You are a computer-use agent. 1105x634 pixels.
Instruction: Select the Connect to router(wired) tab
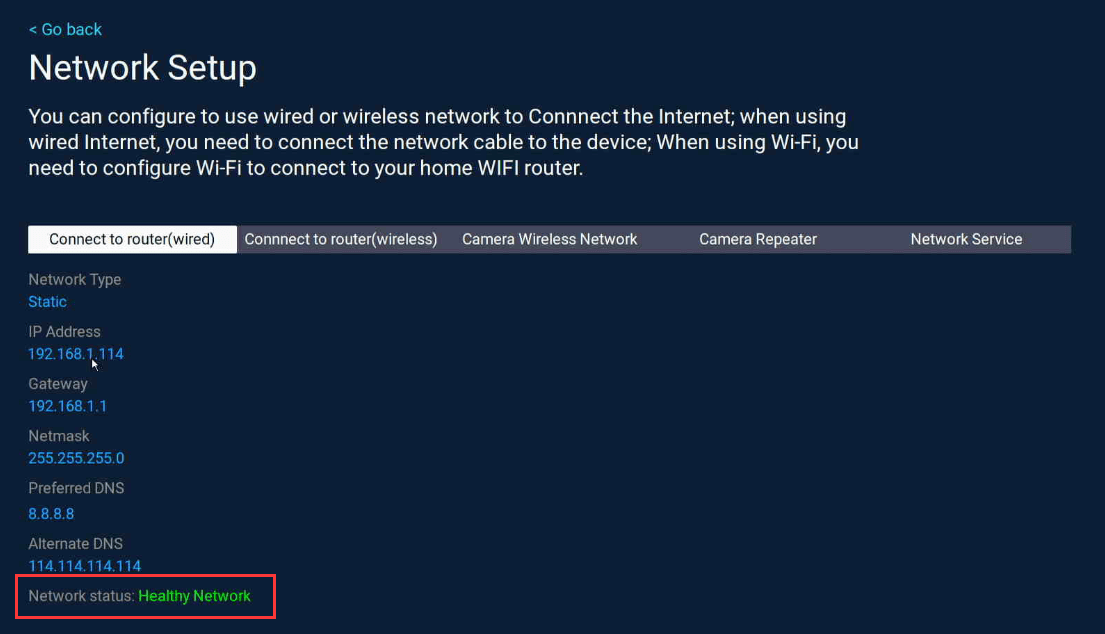click(132, 239)
